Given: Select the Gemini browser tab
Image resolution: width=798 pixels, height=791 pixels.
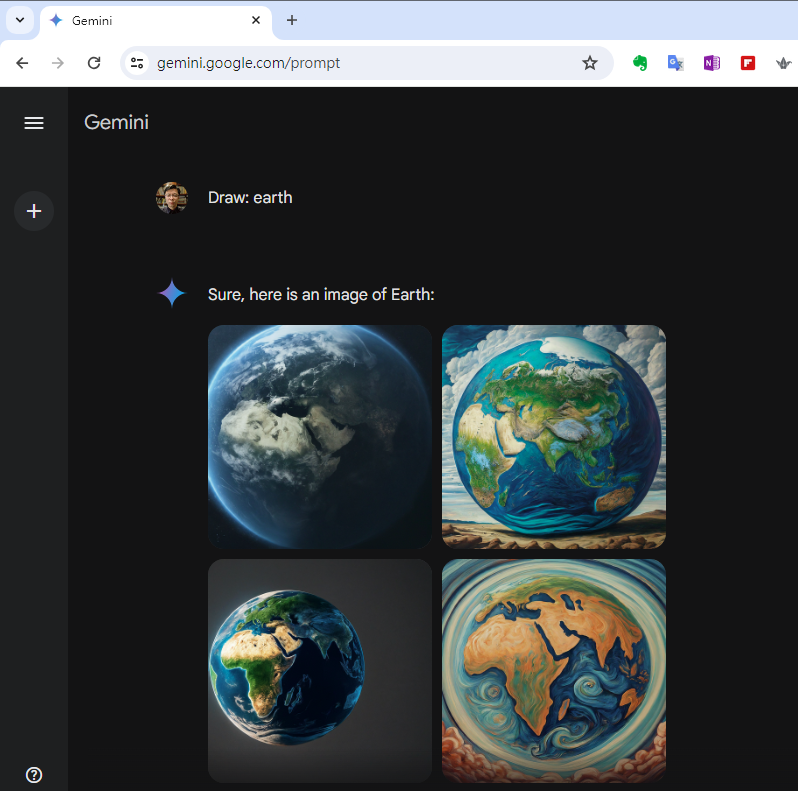Looking at the screenshot, I should click(x=155, y=21).
